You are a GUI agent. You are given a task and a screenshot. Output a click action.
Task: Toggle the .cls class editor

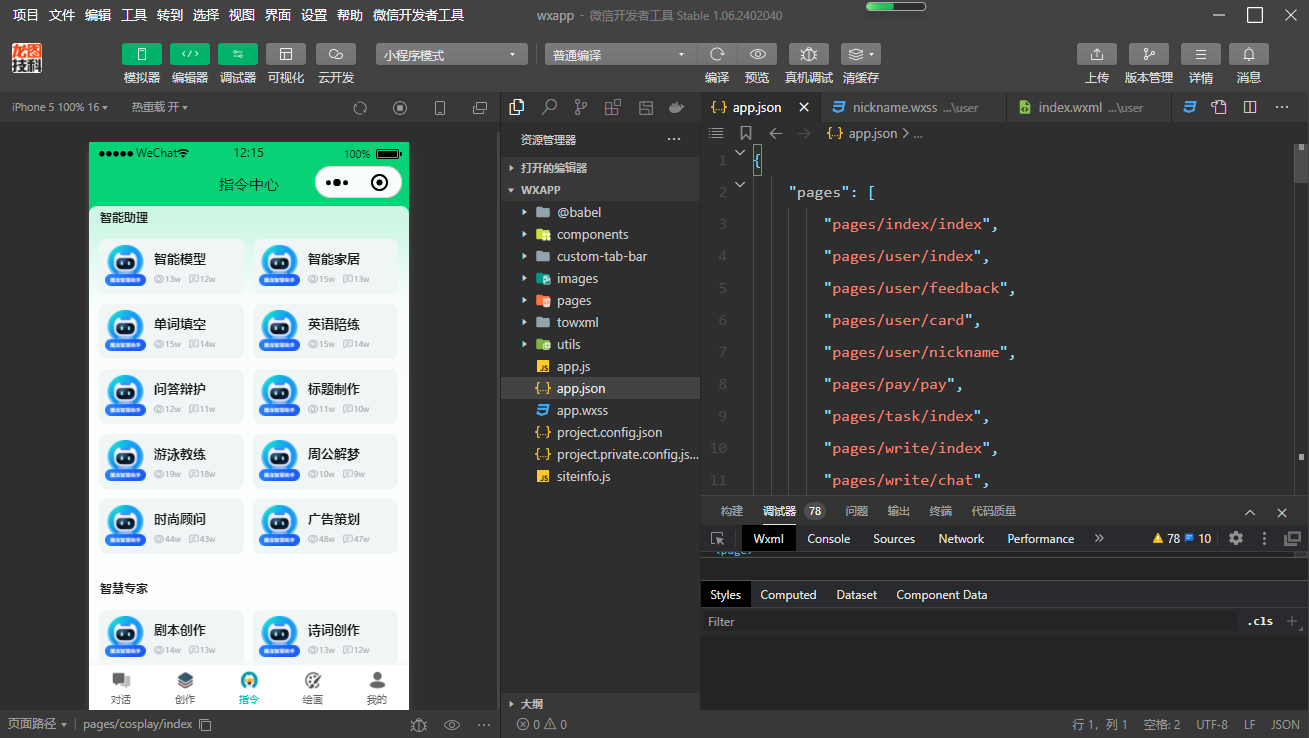tap(1260, 621)
